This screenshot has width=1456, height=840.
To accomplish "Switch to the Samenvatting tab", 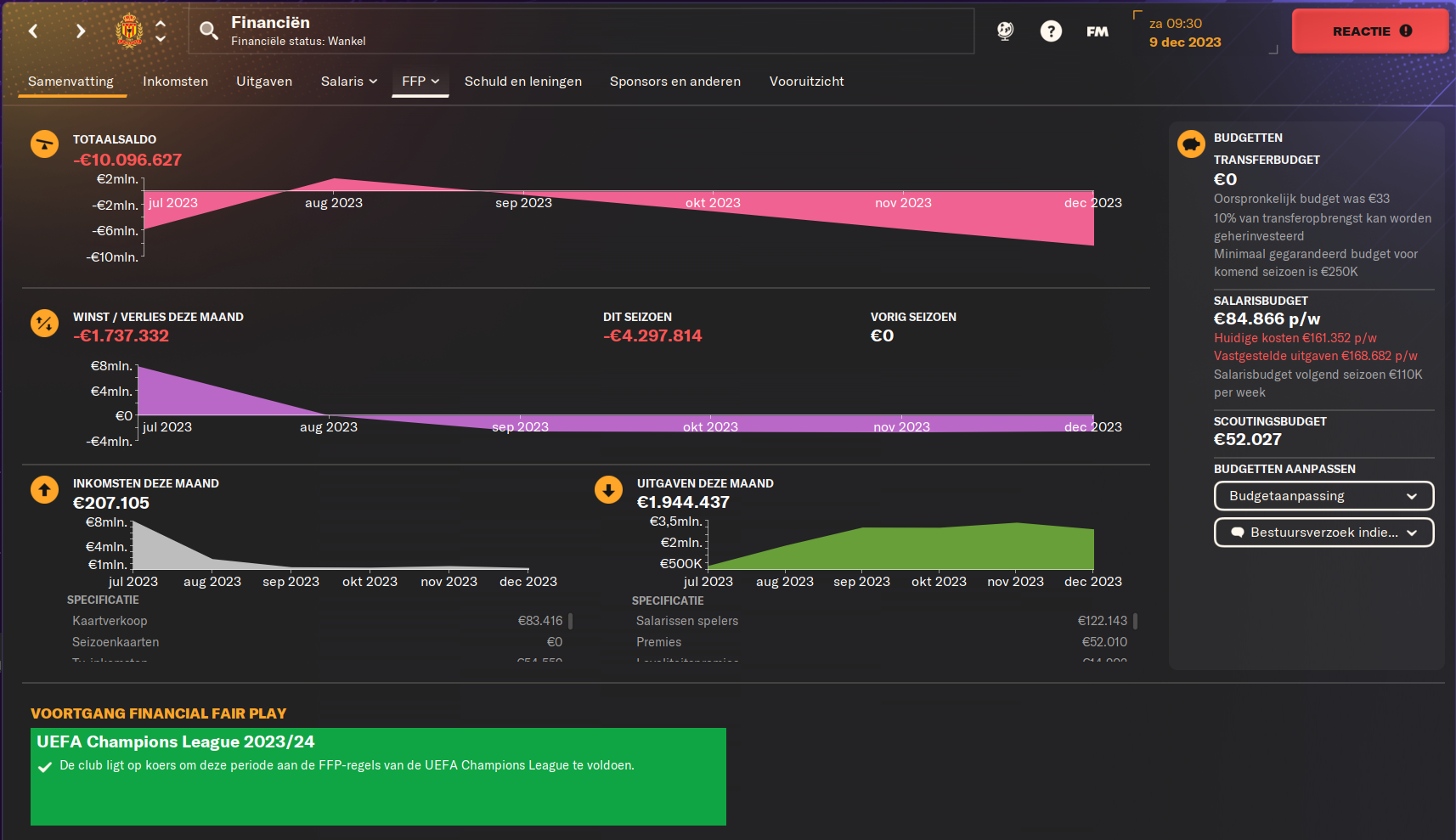I will pos(71,82).
